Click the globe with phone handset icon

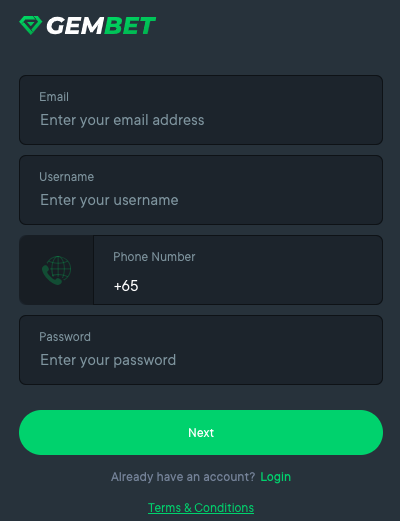pos(56,270)
